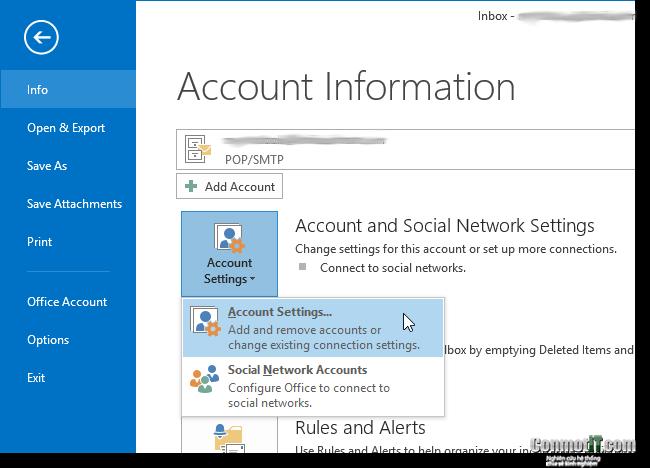This screenshot has width=650, height=468.
Task: Click the Account Settings... entry icon
Action: (205, 321)
